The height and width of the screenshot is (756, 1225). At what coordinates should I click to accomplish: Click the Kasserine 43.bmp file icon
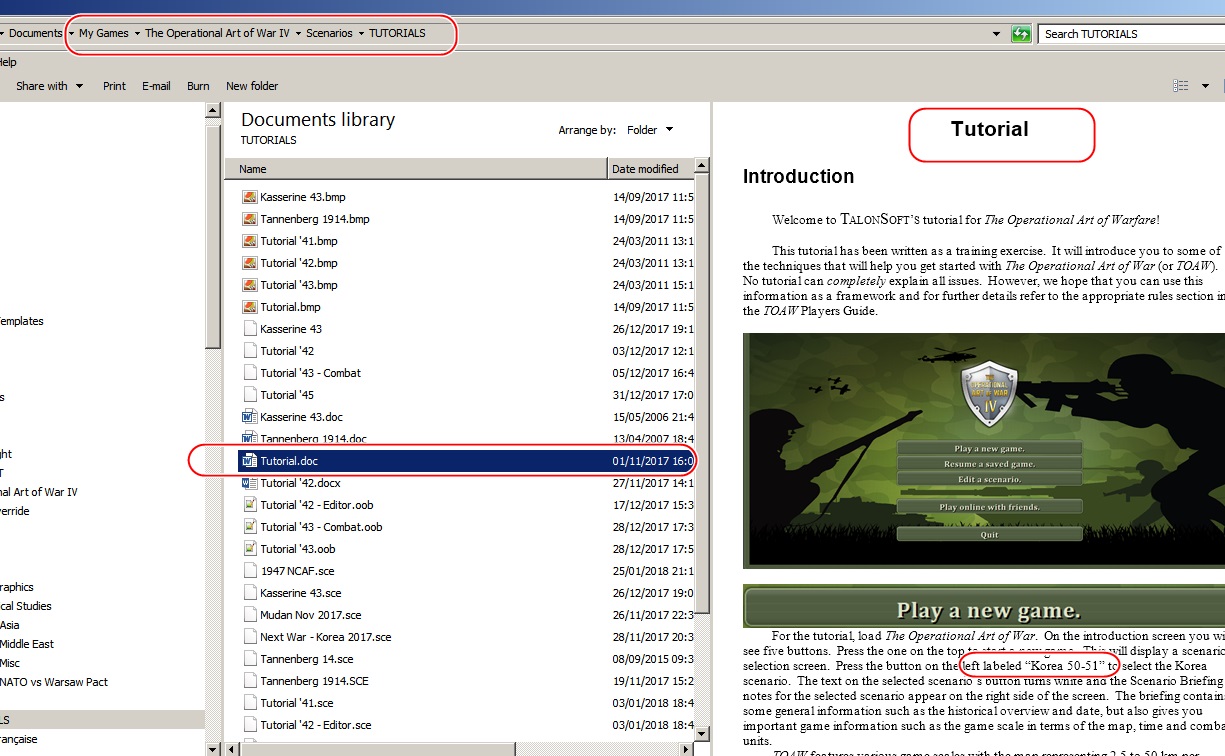tap(250, 197)
